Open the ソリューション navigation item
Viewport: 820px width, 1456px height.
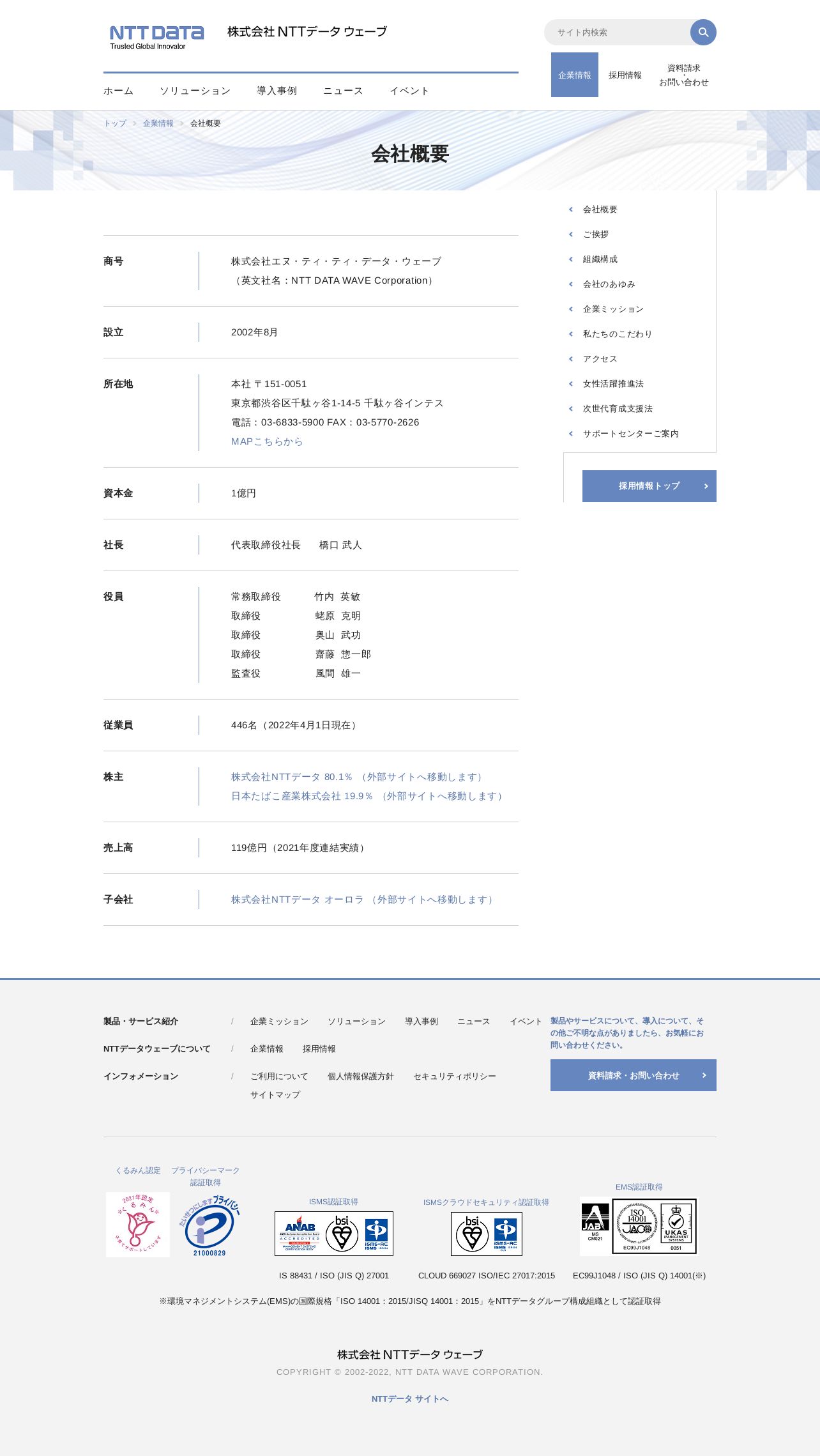(x=195, y=91)
